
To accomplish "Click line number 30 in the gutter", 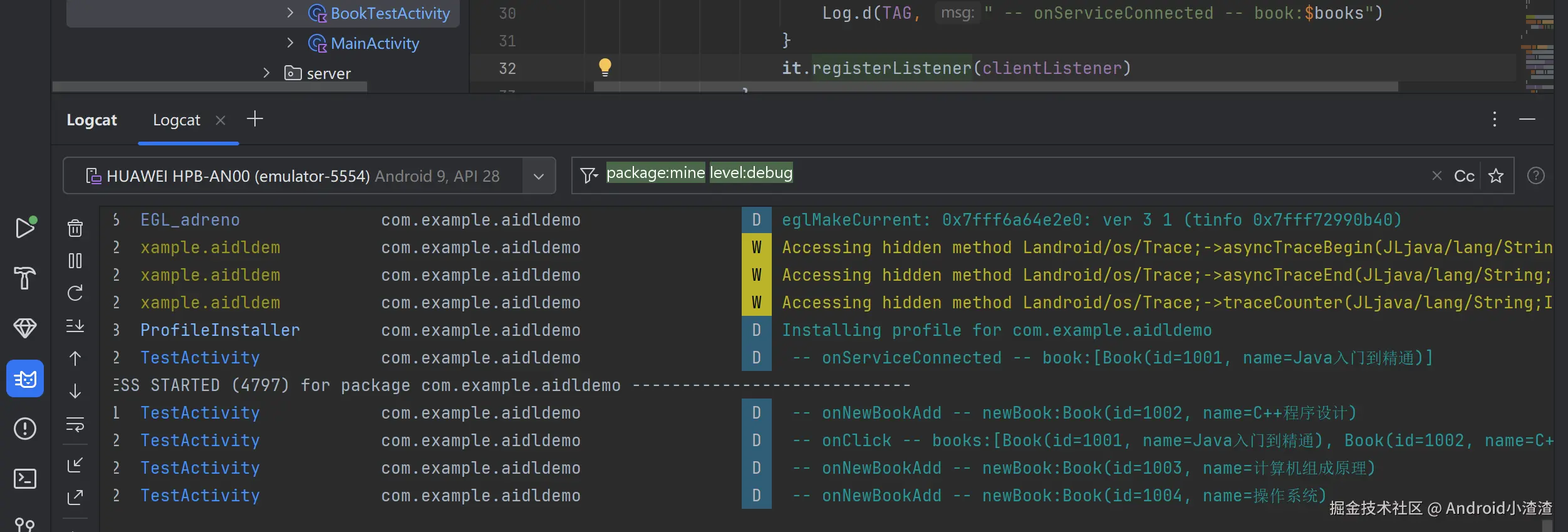I will [x=507, y=13].
